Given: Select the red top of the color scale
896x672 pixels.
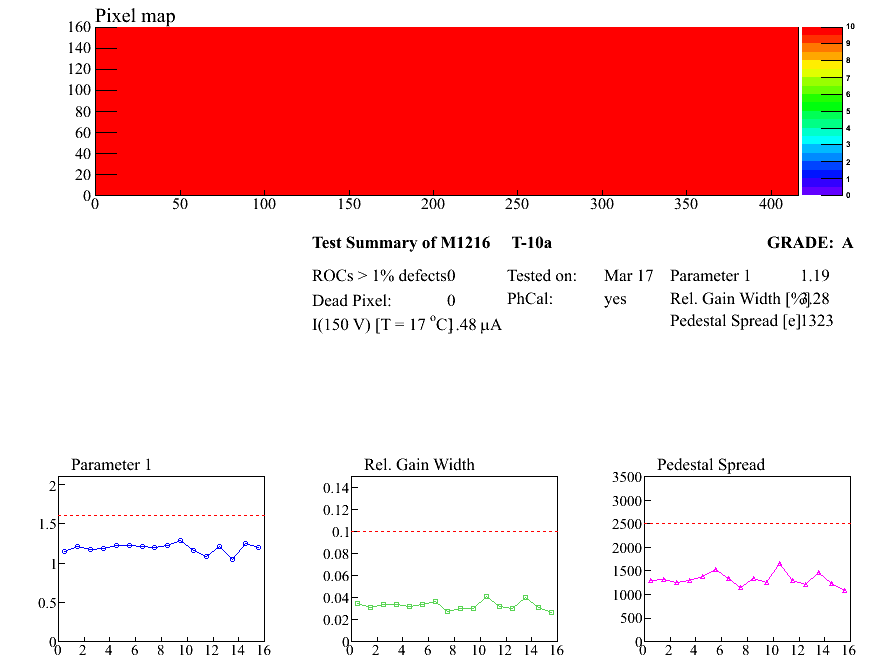Looking at the screenshot, I should (821, 33).
